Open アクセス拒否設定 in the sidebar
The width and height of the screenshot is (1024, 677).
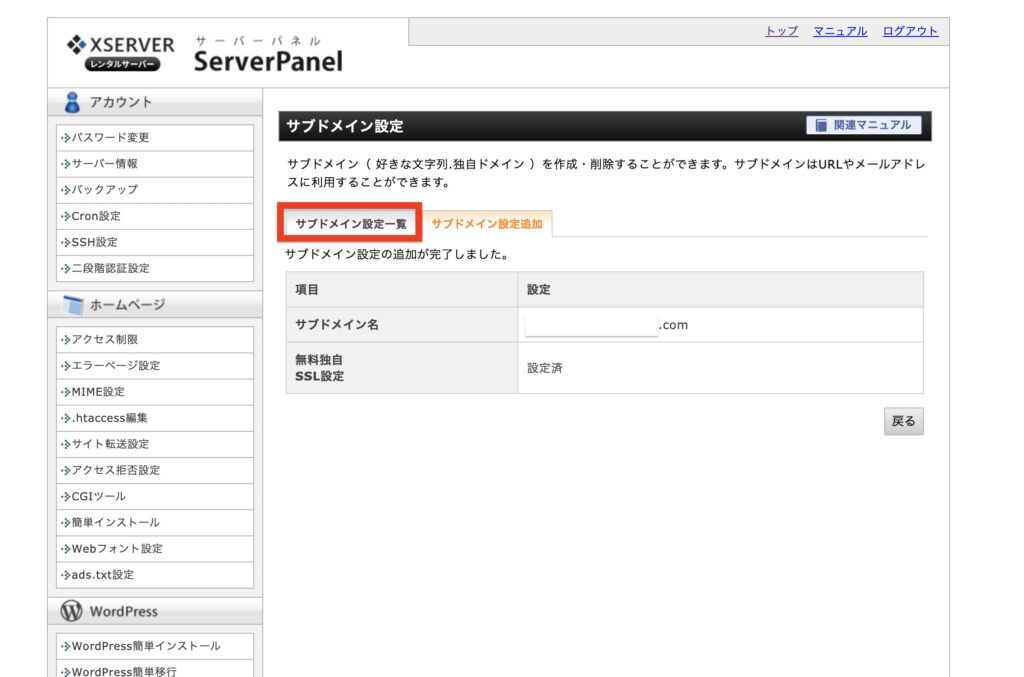pyautogui.click(x=155, y=470)
